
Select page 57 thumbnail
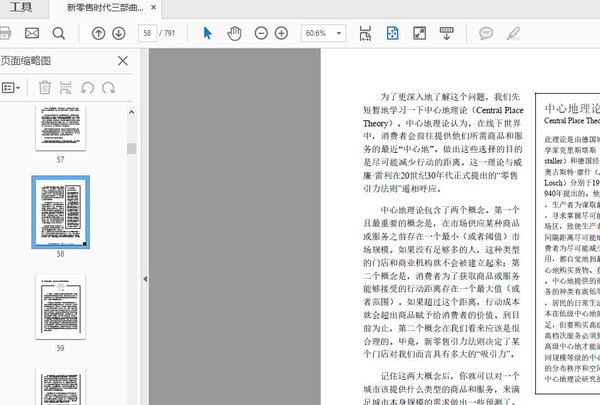coord(60,128)
